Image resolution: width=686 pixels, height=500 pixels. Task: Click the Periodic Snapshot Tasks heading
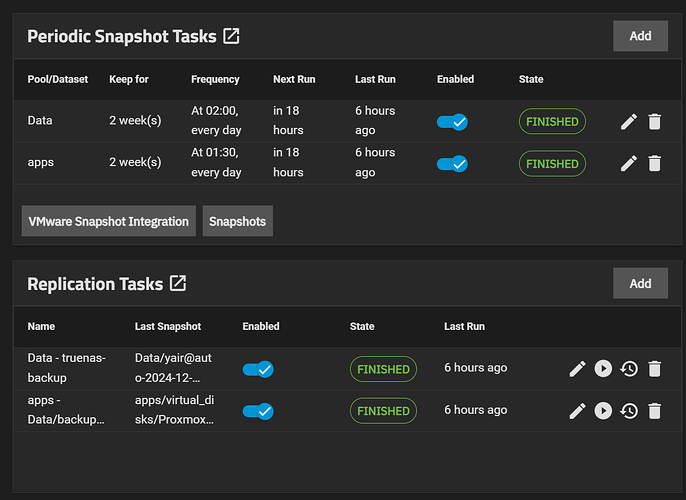[122, 37]
